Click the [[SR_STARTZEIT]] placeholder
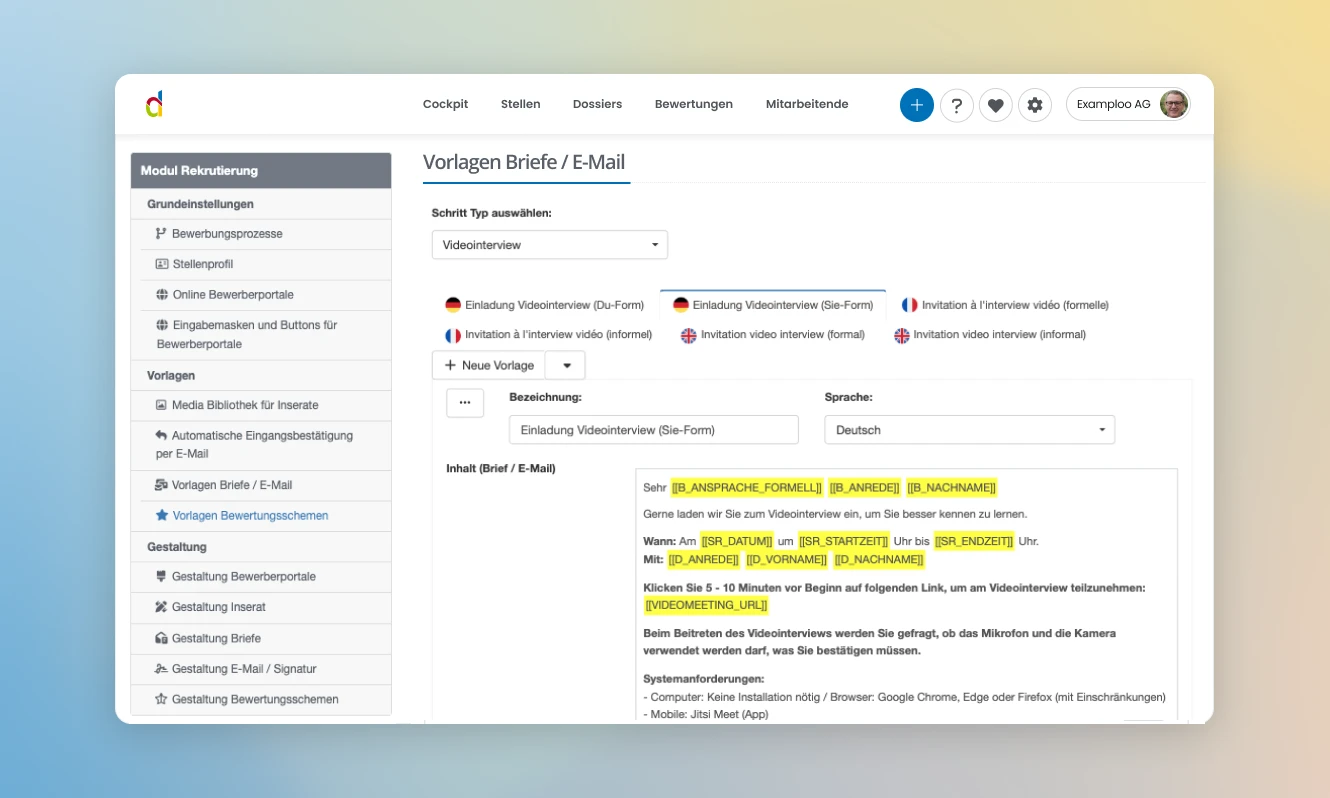 [843, 541]
